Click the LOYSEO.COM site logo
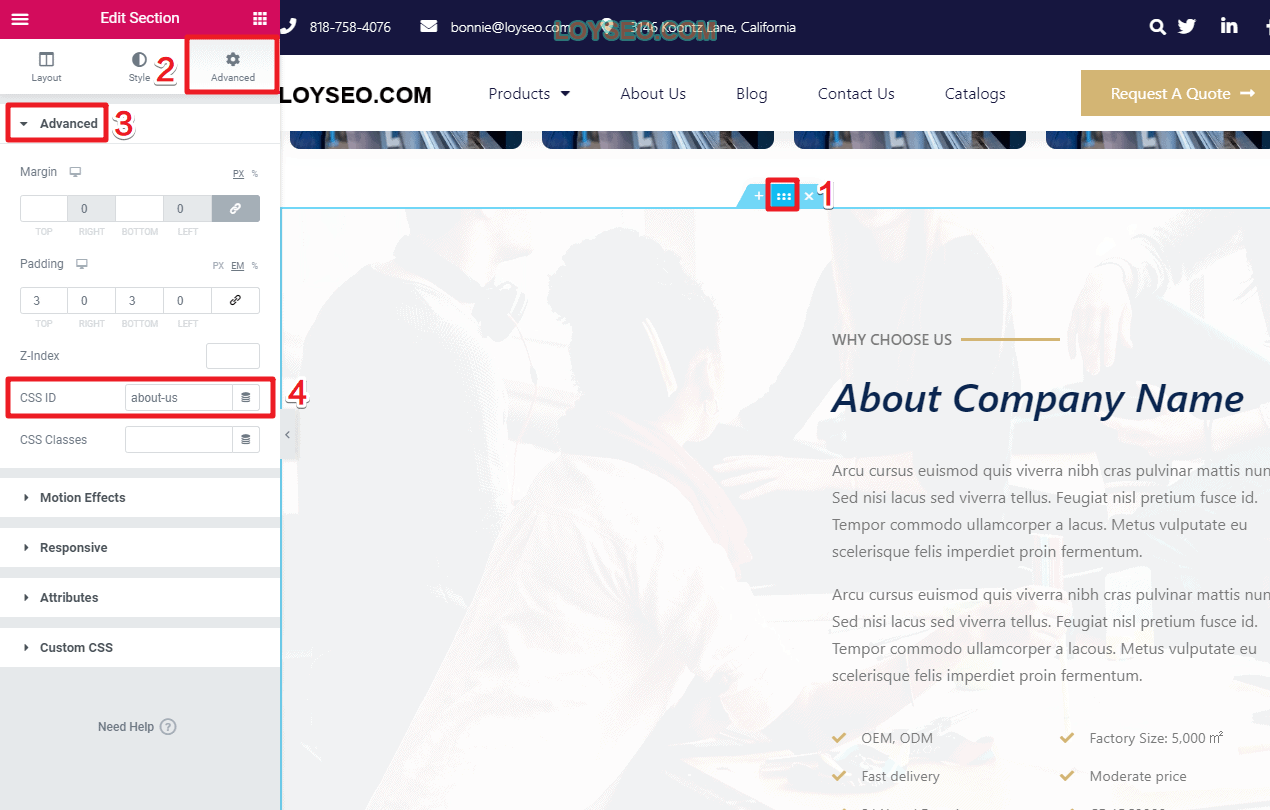1270x810 pixels. (x=356, y=95)
